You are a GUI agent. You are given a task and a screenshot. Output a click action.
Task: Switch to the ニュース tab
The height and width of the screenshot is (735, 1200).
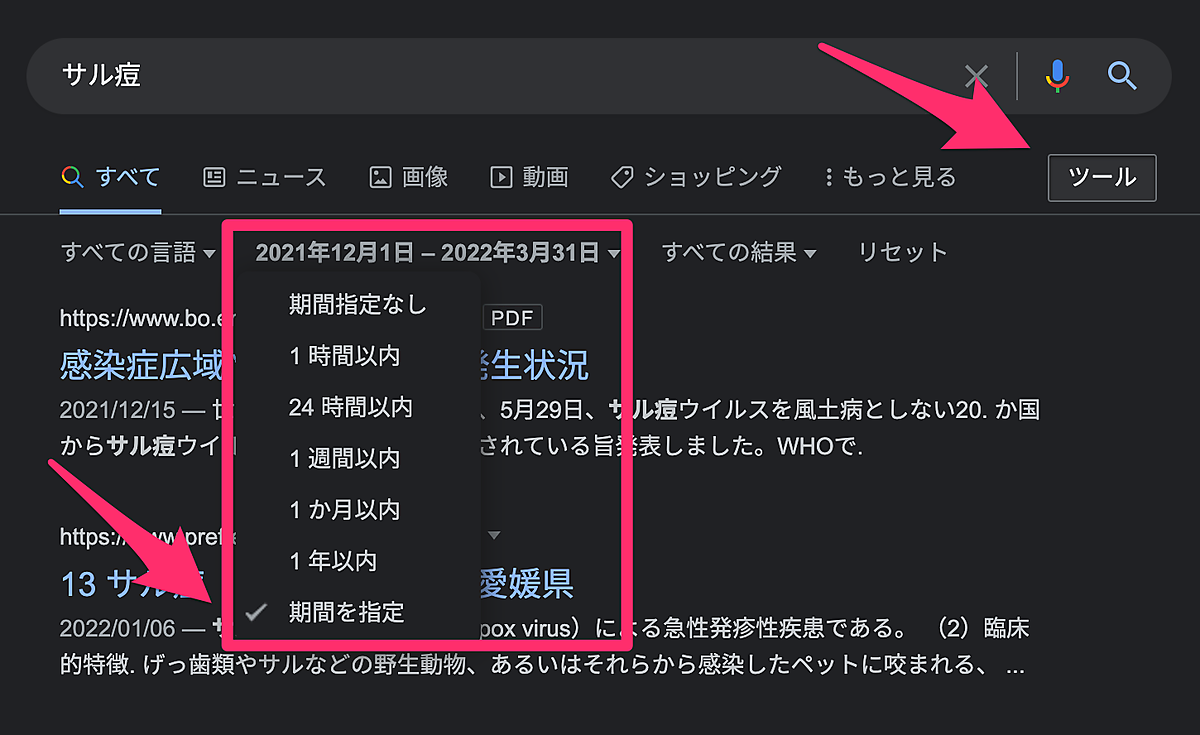point(264,178)
